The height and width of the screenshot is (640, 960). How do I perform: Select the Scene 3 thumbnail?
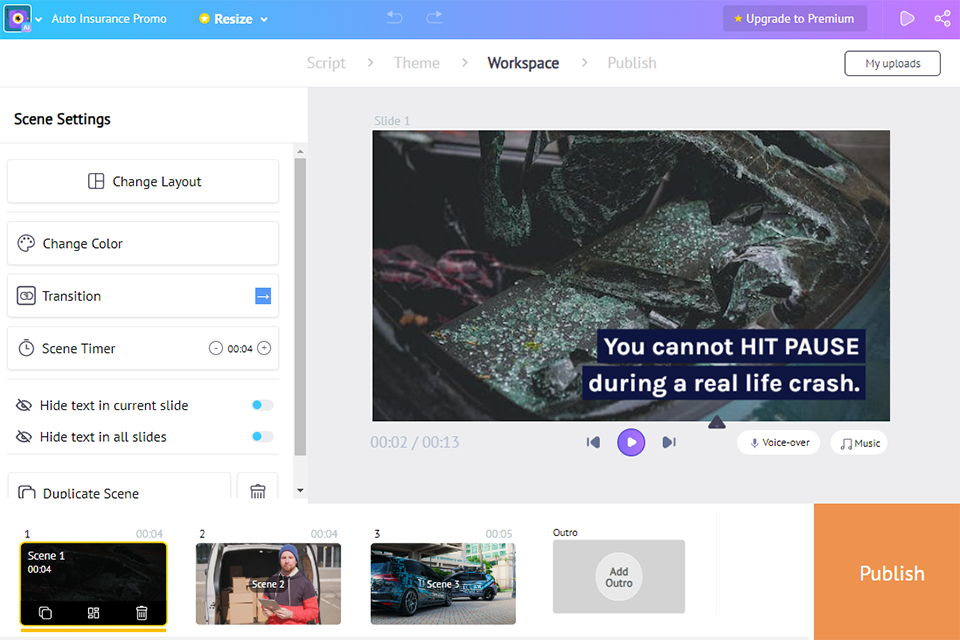pos(443,584)
